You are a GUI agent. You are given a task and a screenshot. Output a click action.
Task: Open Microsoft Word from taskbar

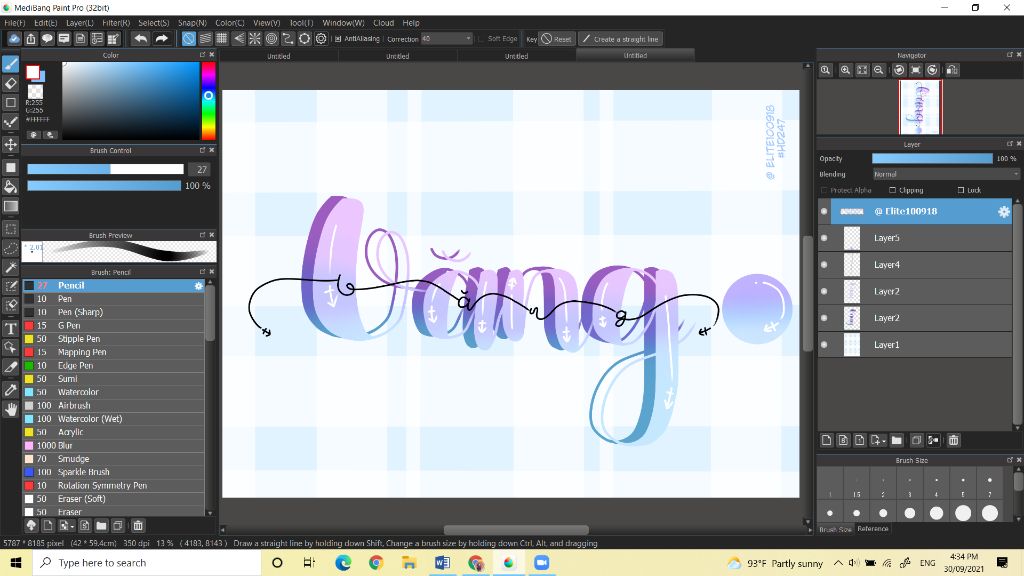442,563
